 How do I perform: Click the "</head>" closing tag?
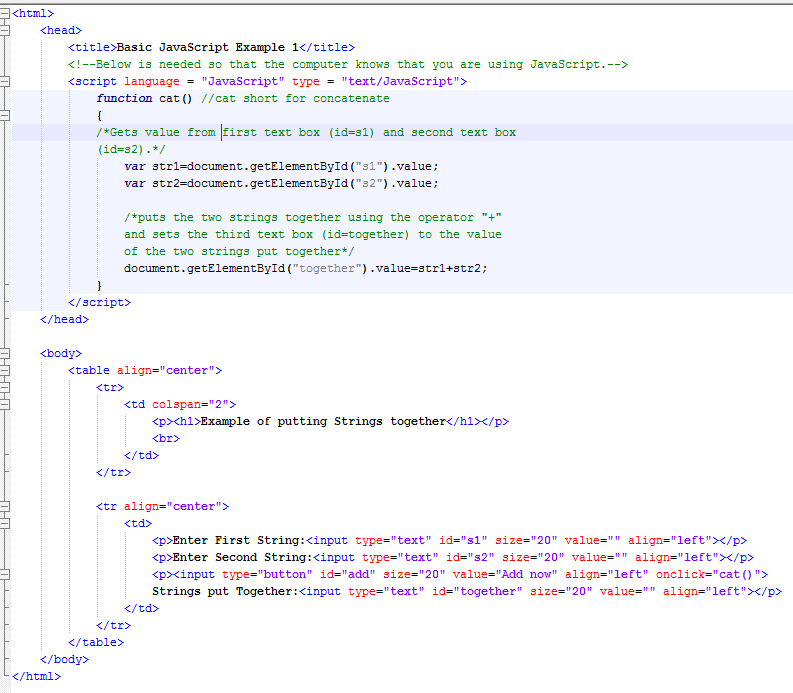point(65,320)
